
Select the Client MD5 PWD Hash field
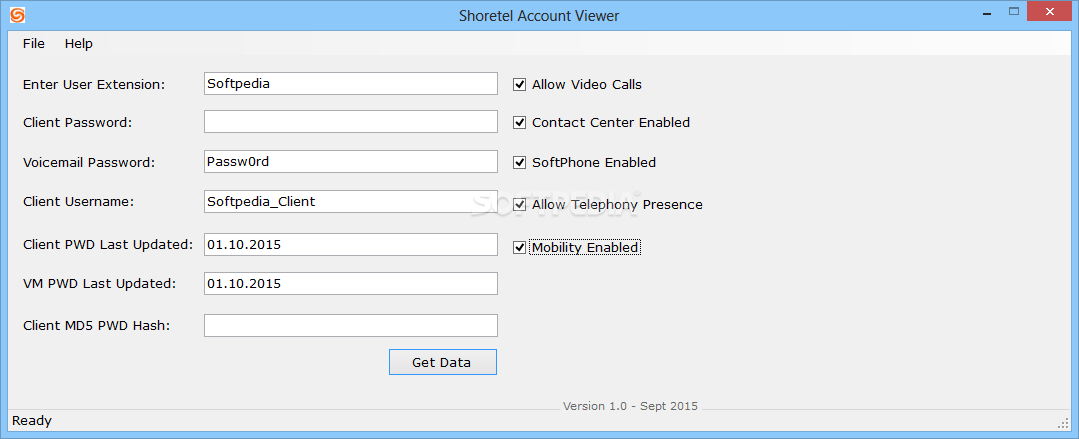coord(351,325)
